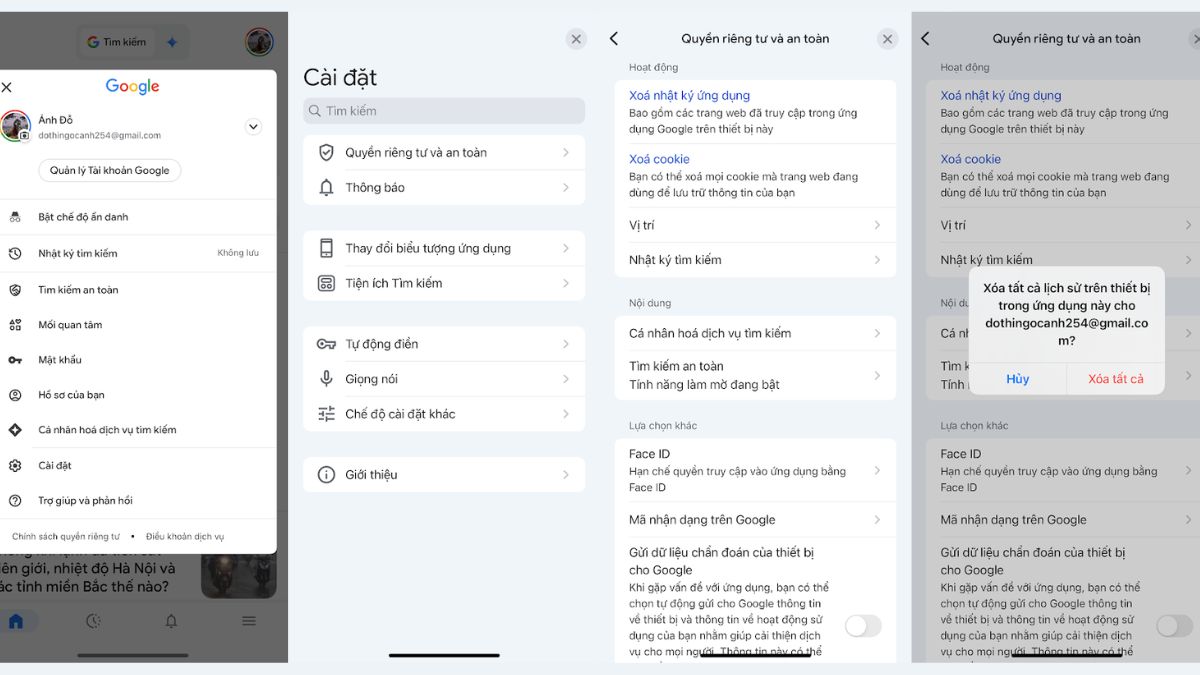The height and width of the screenshot is (675, 1200).
Task: Open Face ID chevron on undimmed privacy screen
Action: tap(877, 470)
